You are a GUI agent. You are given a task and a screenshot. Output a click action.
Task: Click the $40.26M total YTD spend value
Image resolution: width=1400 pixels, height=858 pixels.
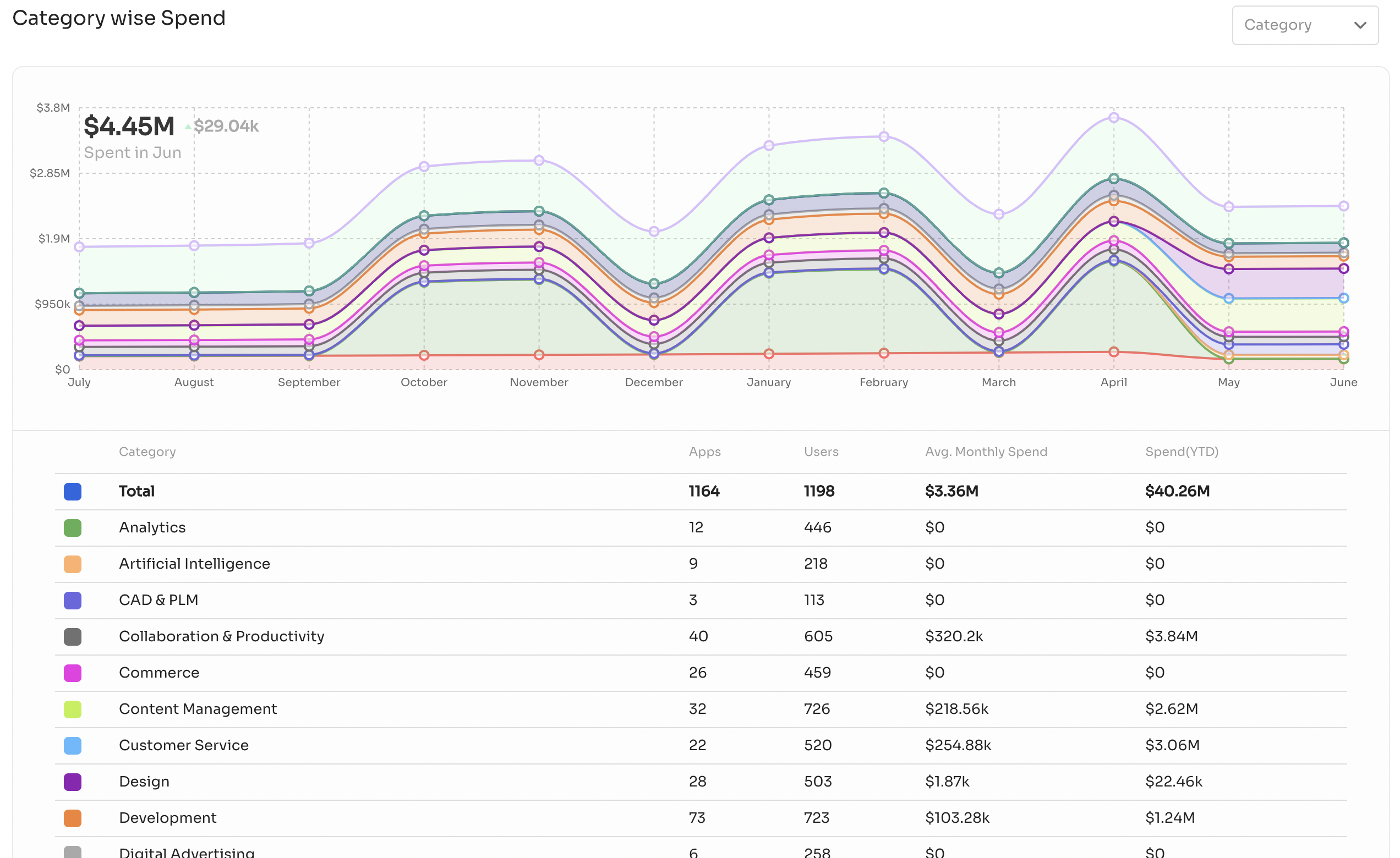click(x=1177, y=491)
